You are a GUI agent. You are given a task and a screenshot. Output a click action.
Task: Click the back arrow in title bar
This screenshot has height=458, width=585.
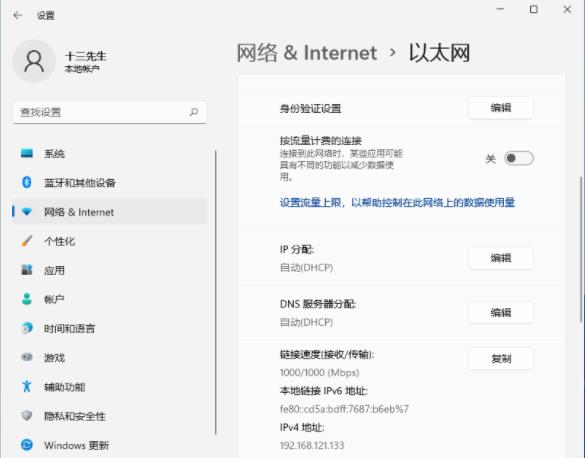click(18, 15)
